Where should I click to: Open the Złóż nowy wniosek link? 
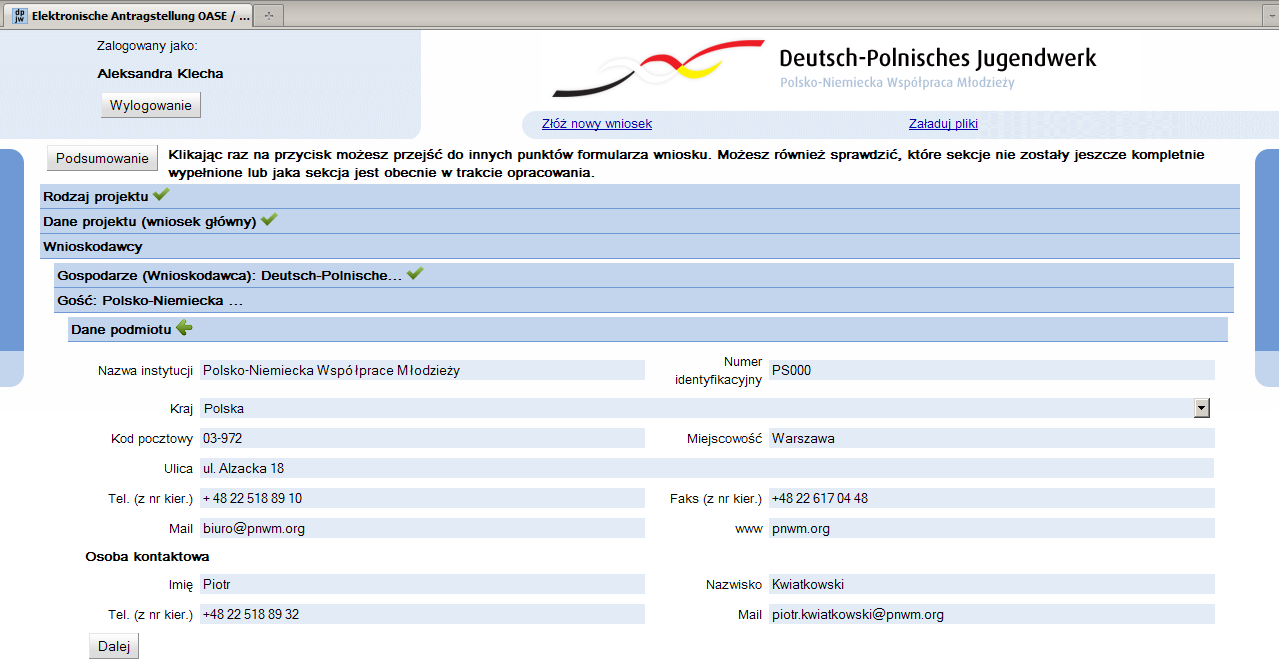click(597, 124)
